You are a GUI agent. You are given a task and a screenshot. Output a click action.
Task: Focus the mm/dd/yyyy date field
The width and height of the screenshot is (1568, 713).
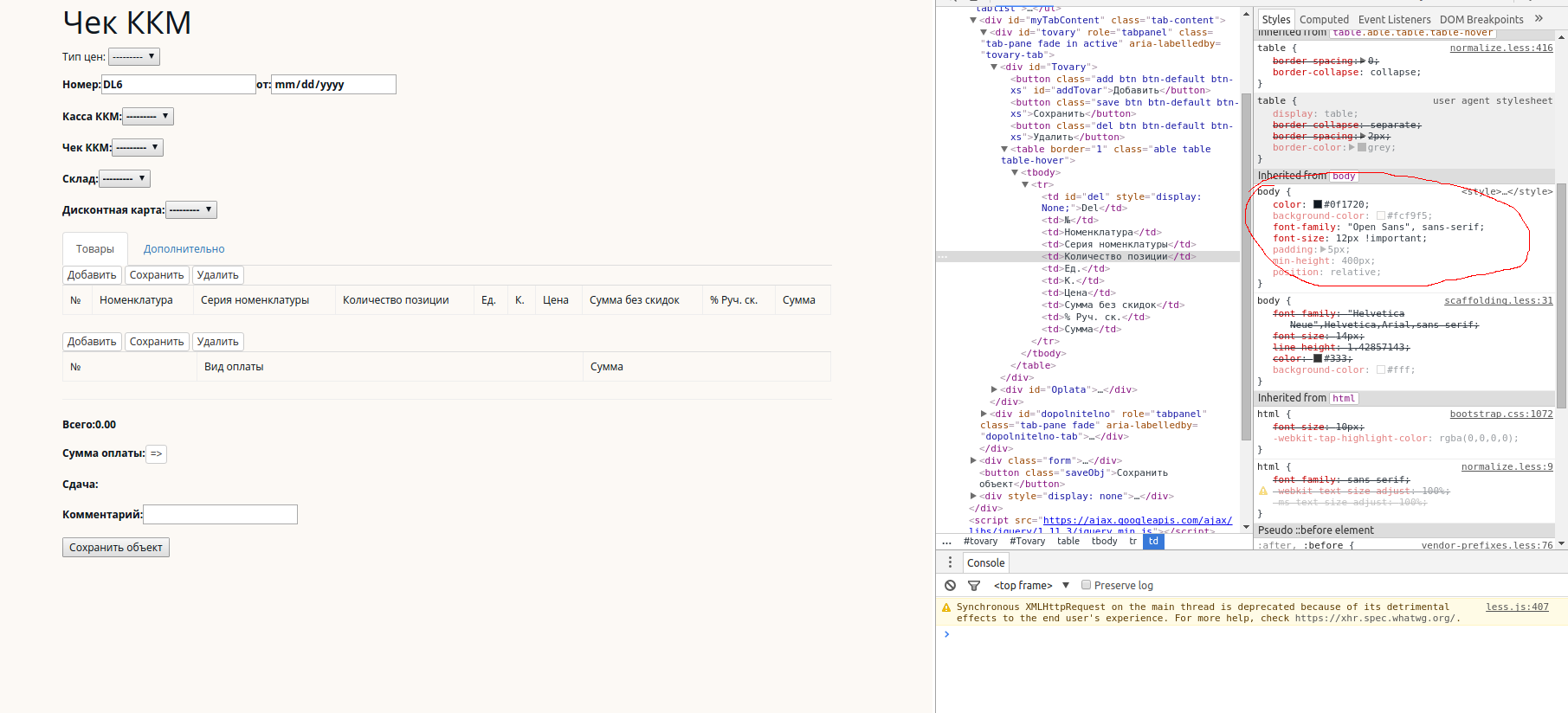click(x=334, y=85)
